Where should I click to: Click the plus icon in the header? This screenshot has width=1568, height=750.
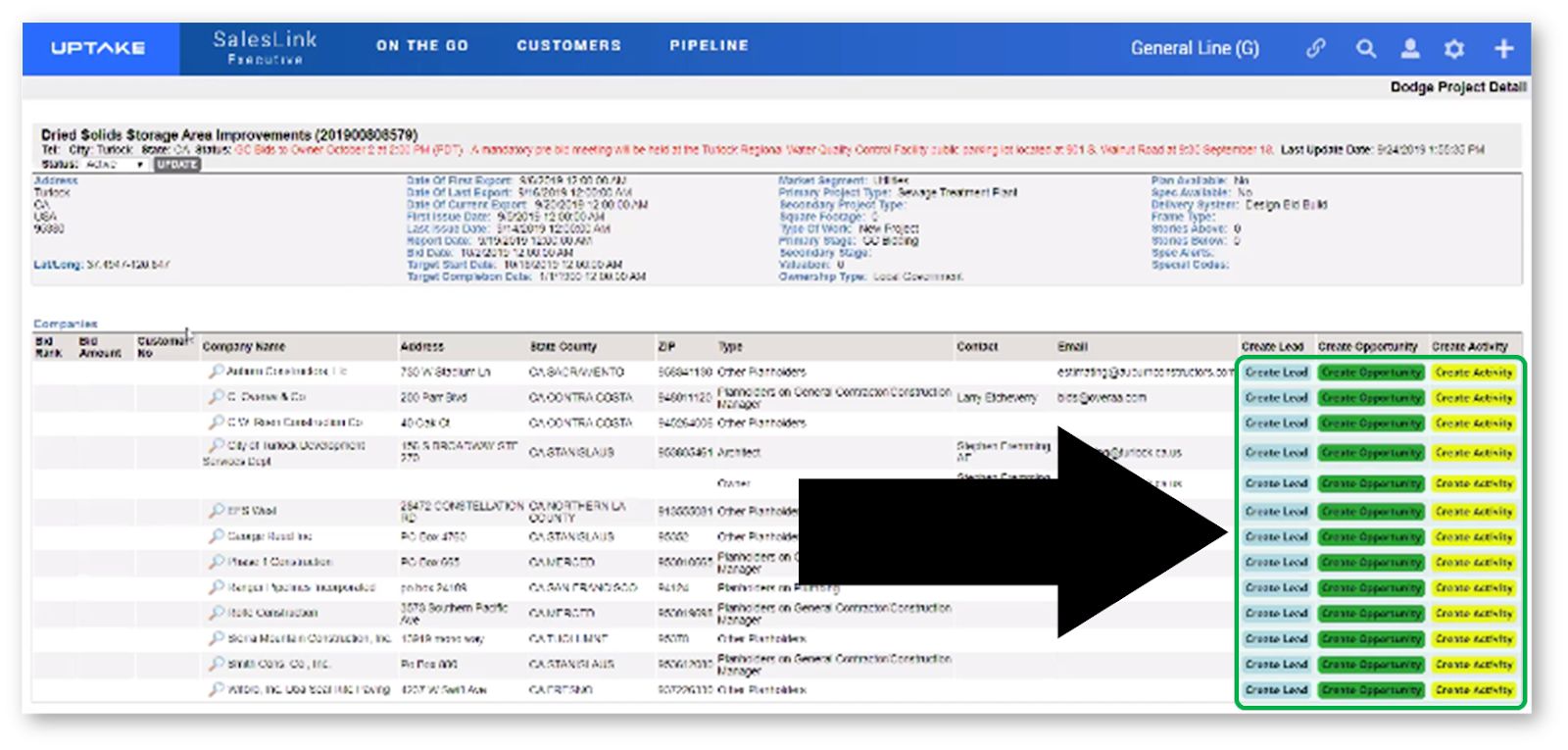(x=1503, y=48)
